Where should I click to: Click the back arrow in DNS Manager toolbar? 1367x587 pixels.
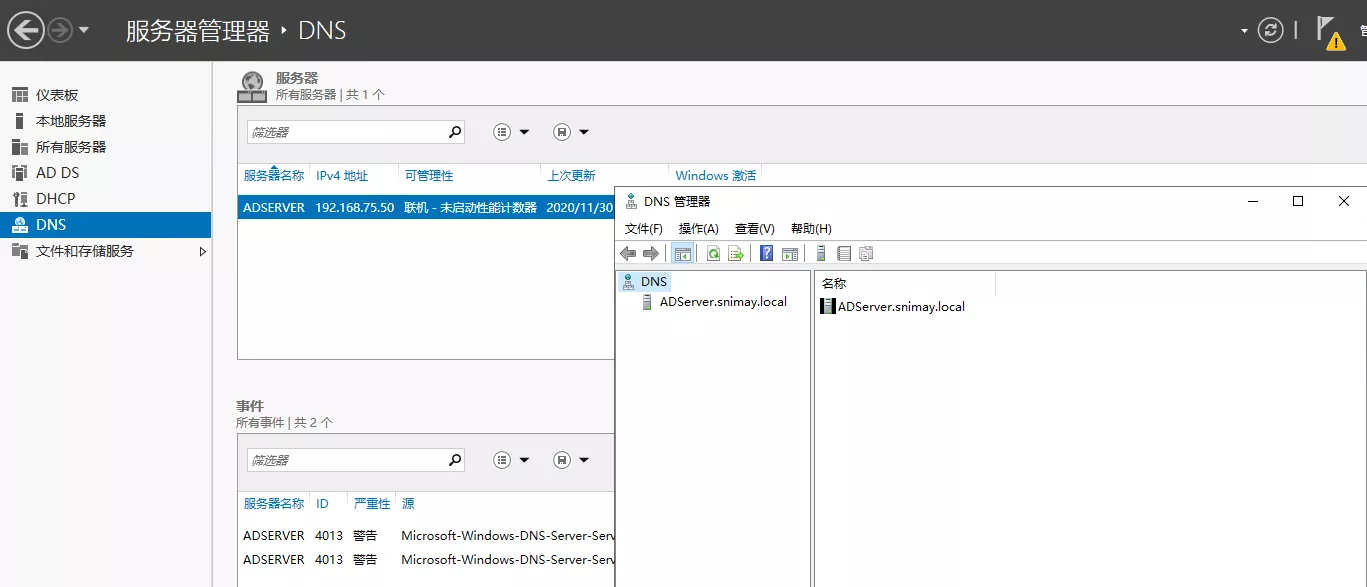[x=628, y=254]
